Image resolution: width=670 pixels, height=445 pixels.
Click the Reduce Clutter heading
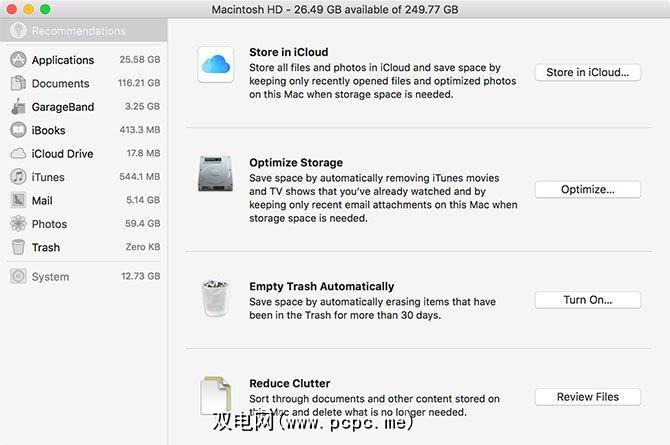tap(290, 383)
